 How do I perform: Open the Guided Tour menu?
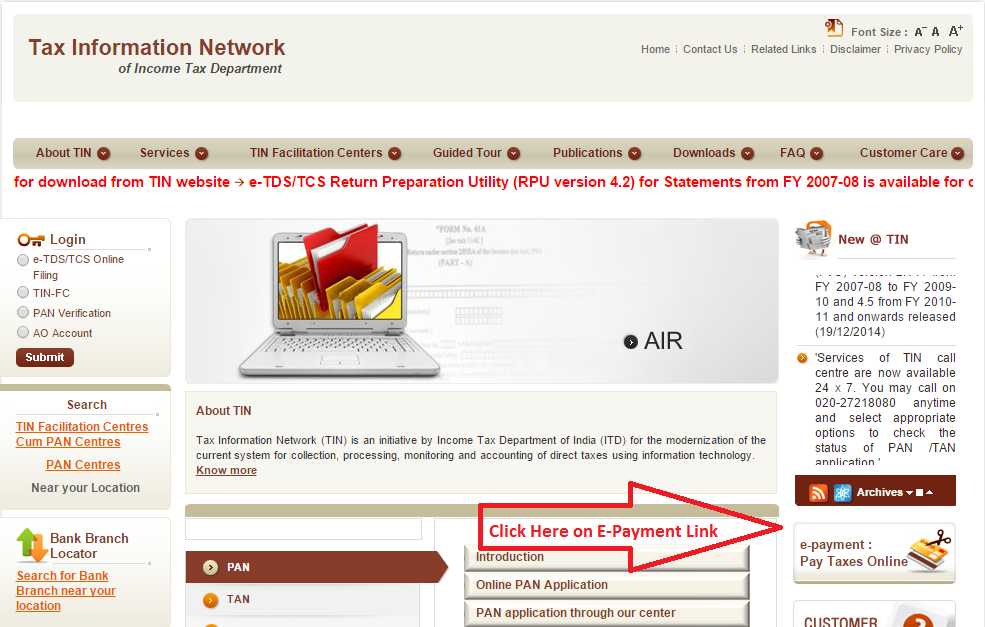pyautogui.click(x=467, y=153)
